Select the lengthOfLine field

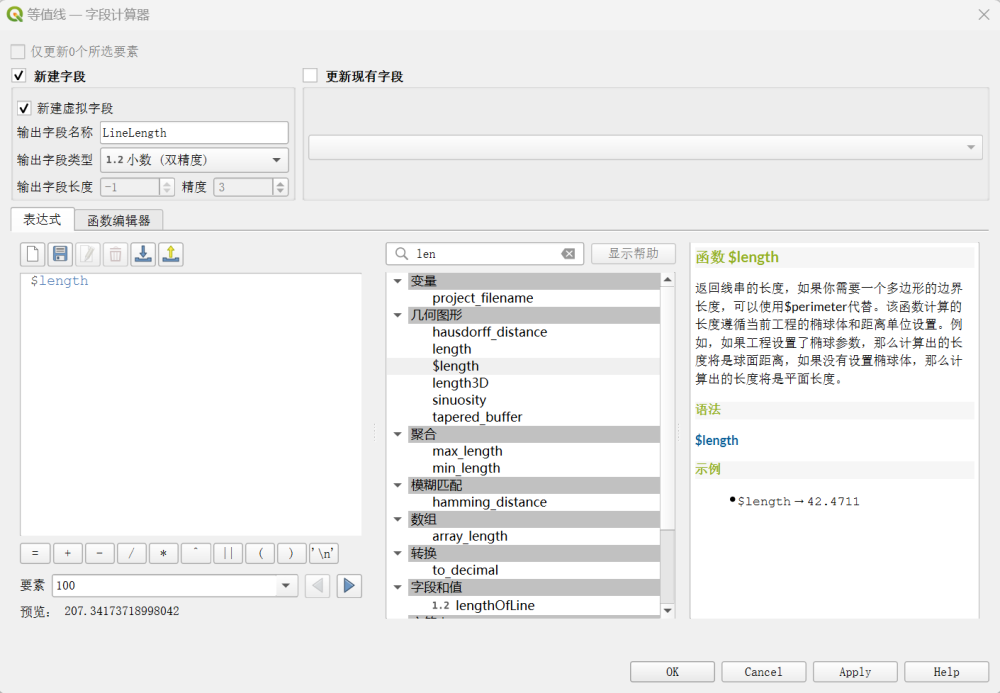(495, 605)
